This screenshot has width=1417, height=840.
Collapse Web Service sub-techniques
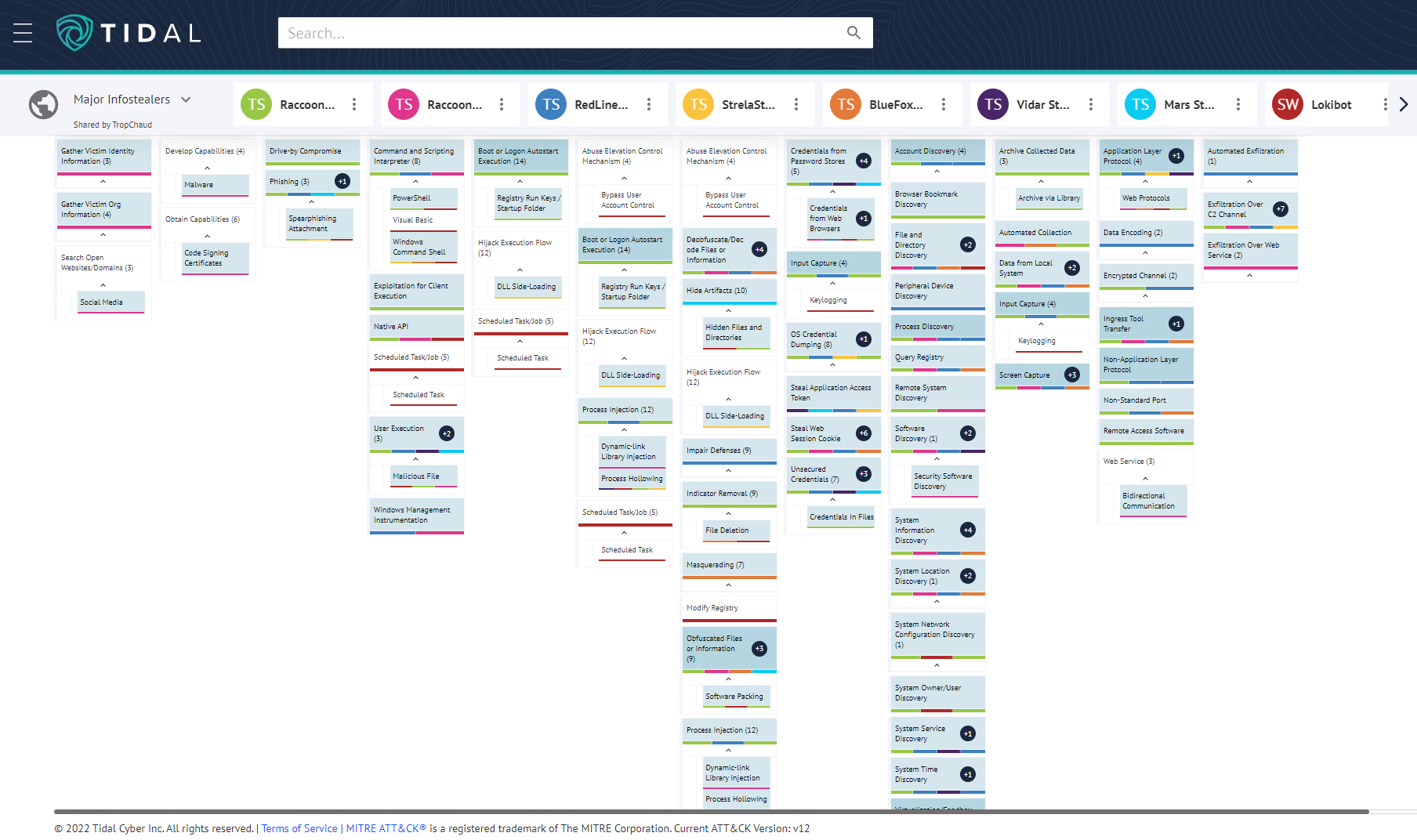(1145, 478)
